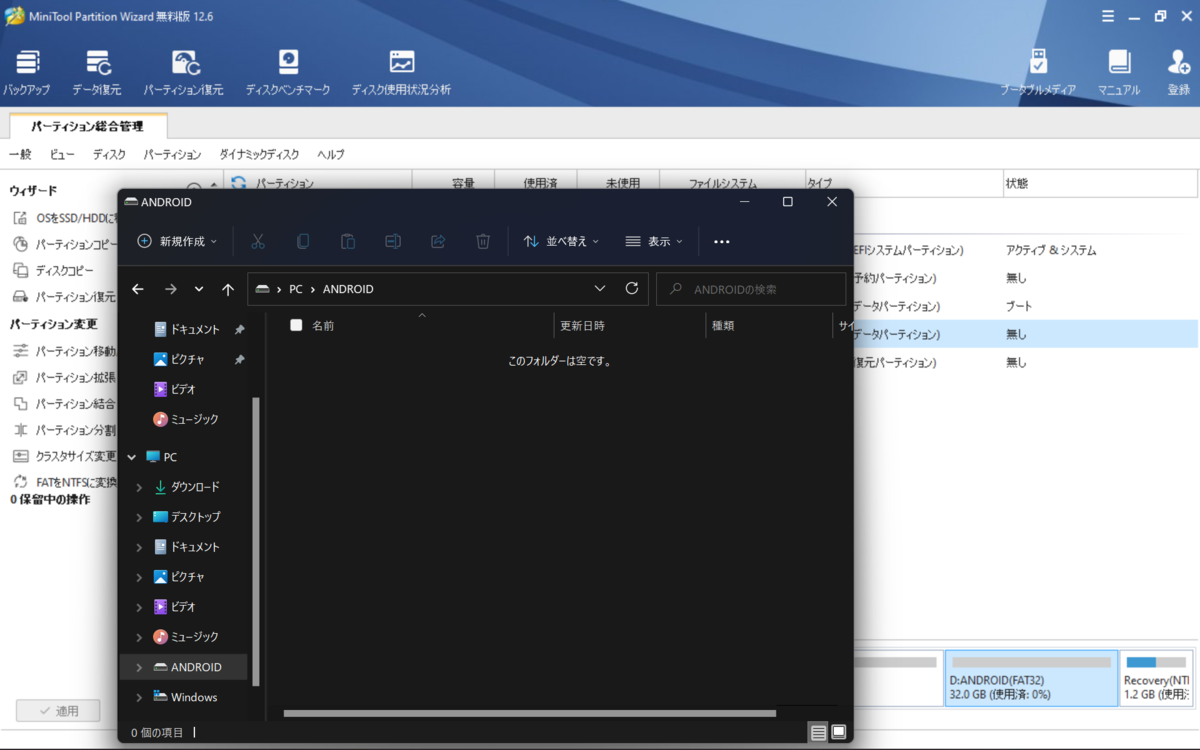This screenshot has height=750, width=1200.
Task: Switch to large icons view in status bar
Action: click(839, 733)
